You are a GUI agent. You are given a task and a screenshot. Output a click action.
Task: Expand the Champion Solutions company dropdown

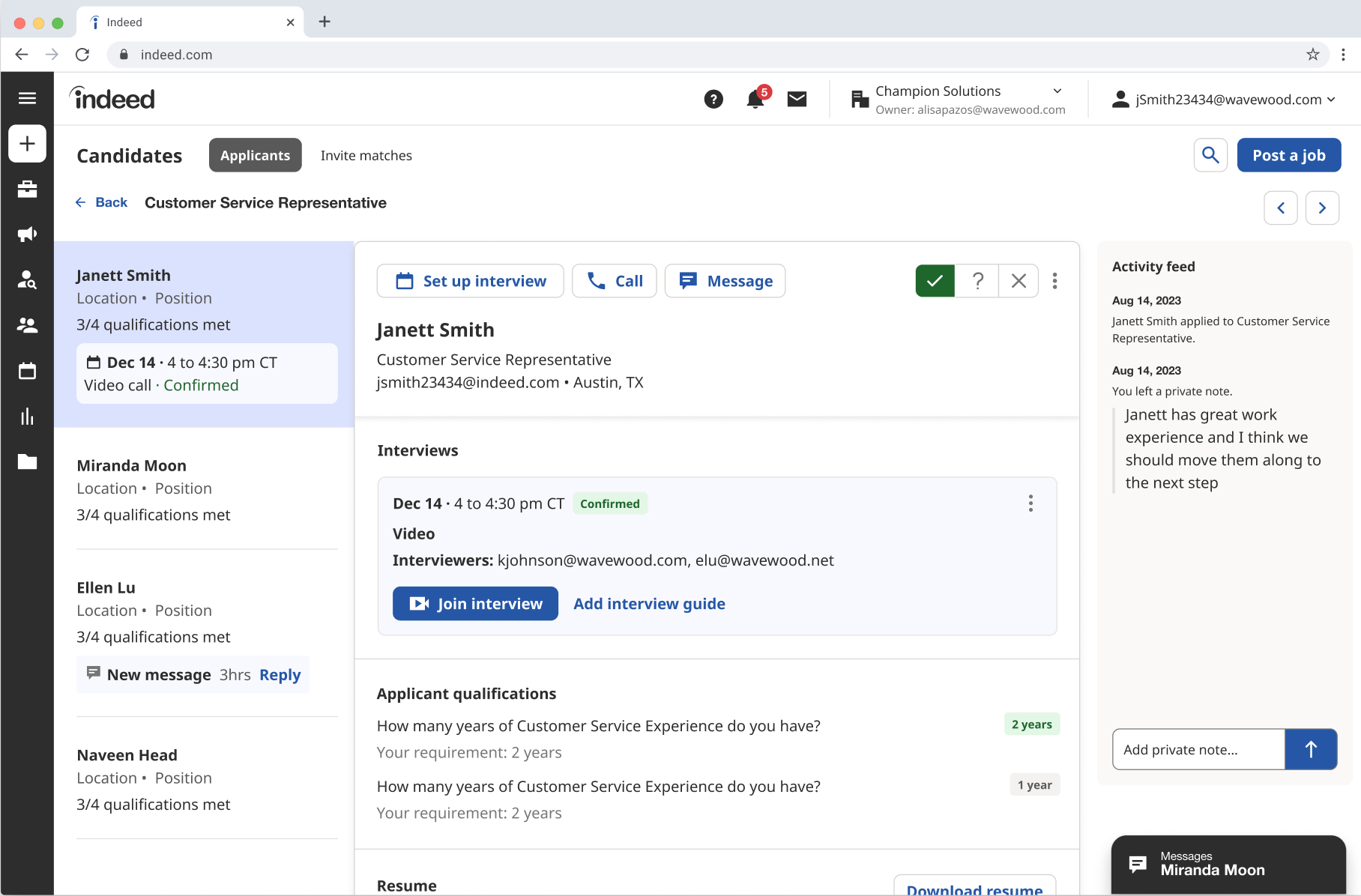point(1057,91)
